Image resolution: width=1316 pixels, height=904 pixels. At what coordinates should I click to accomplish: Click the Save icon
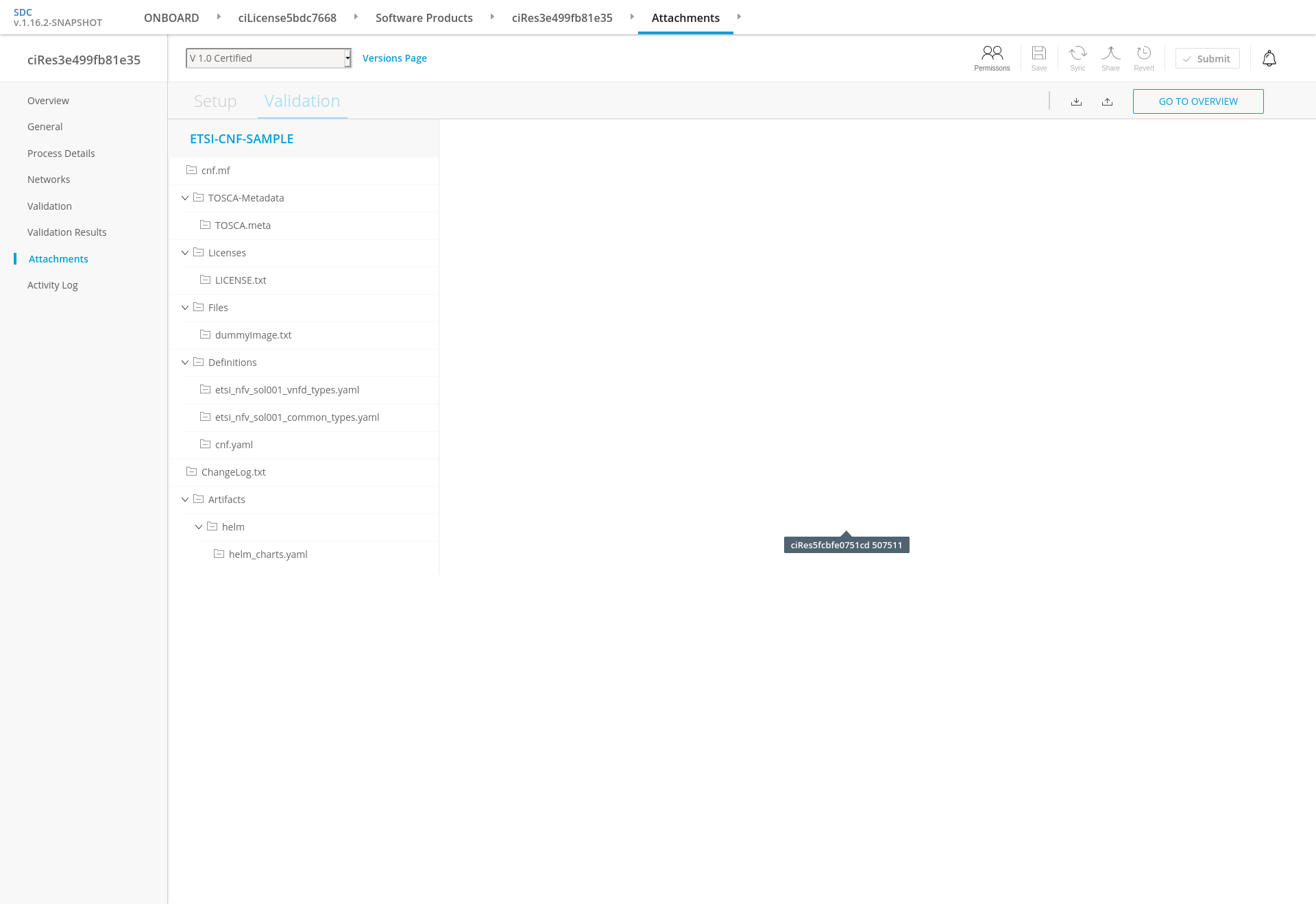click(x=1038, y=58)
